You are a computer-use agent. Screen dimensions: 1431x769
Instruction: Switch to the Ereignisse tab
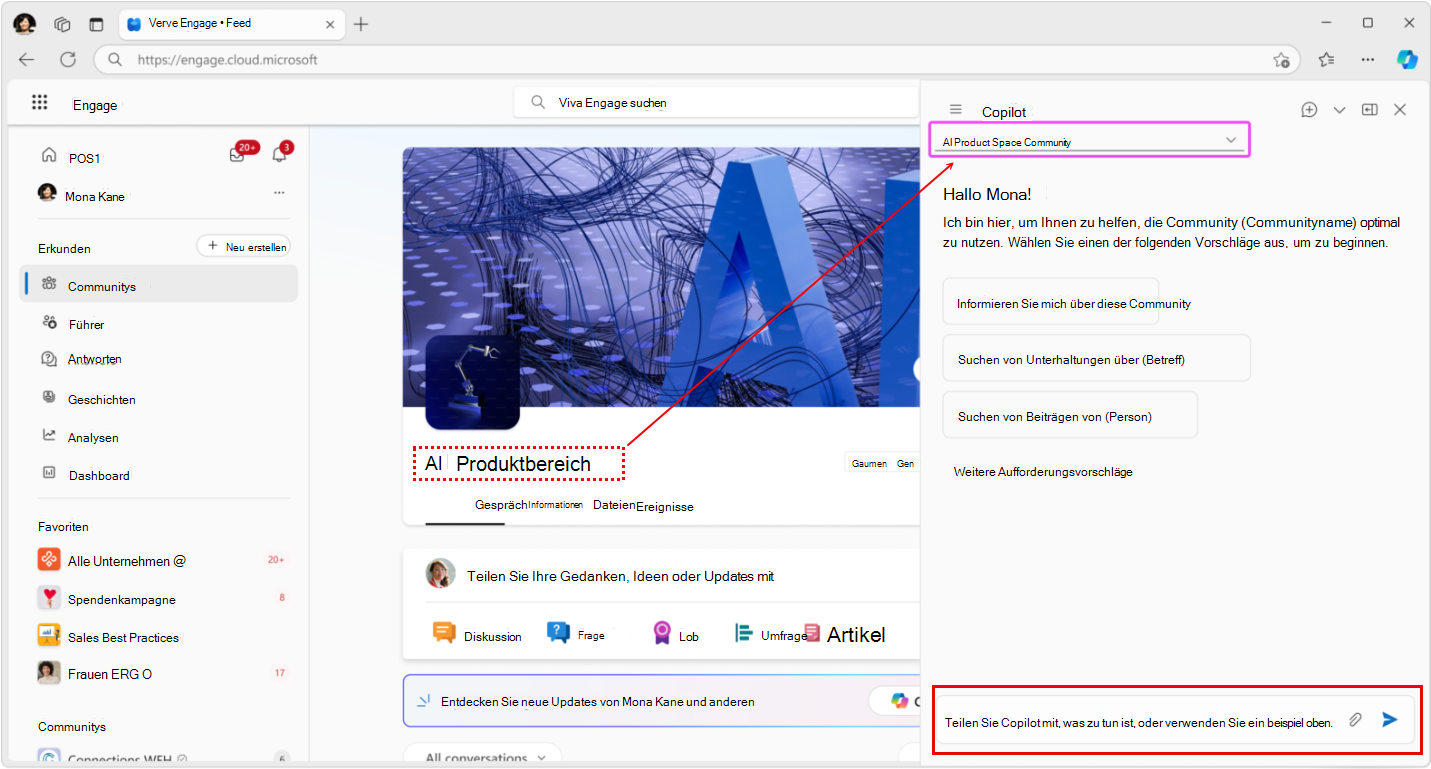pyautogui.click(x=665, y=506)
